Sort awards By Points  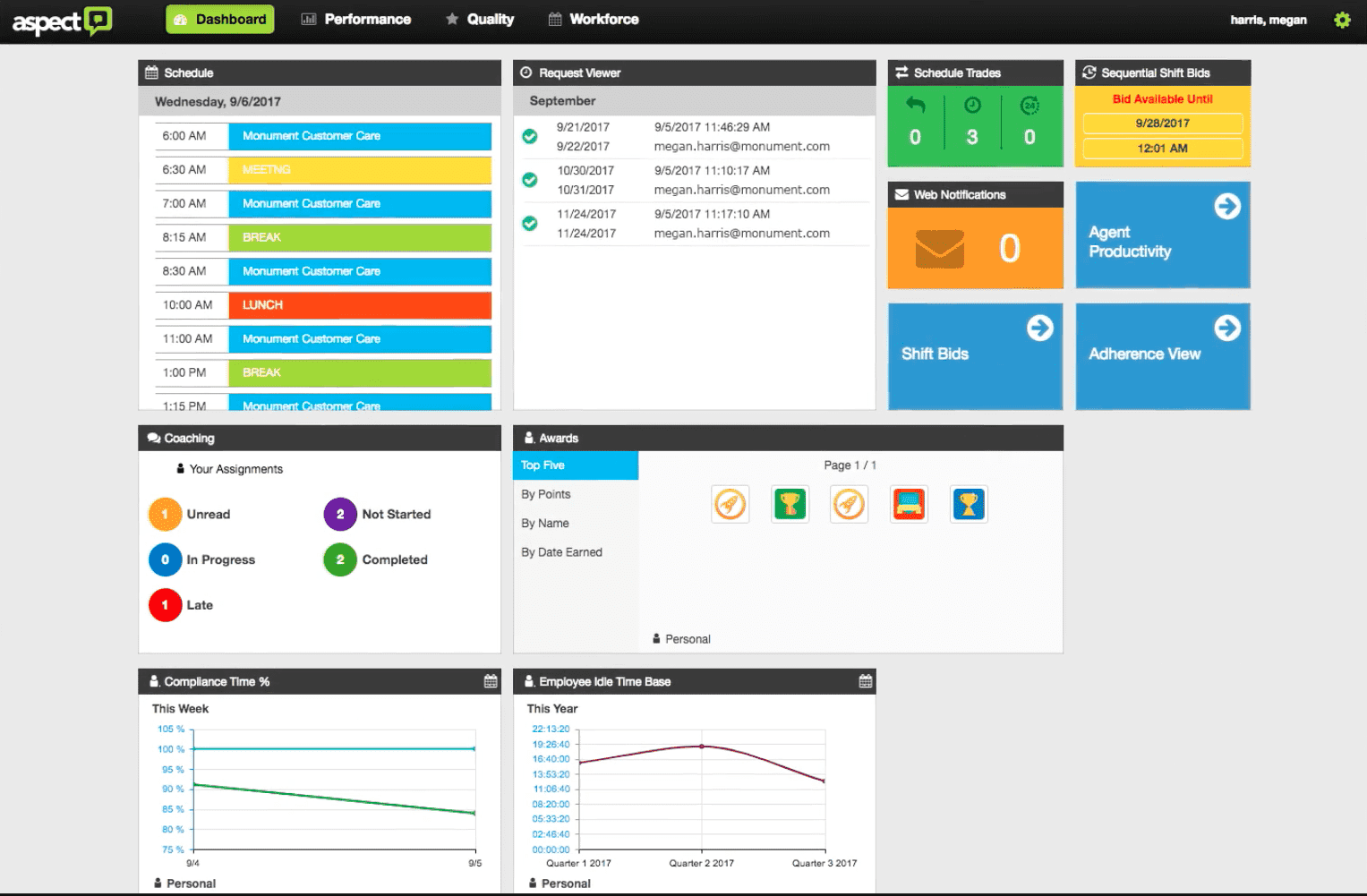pos(546,494)
